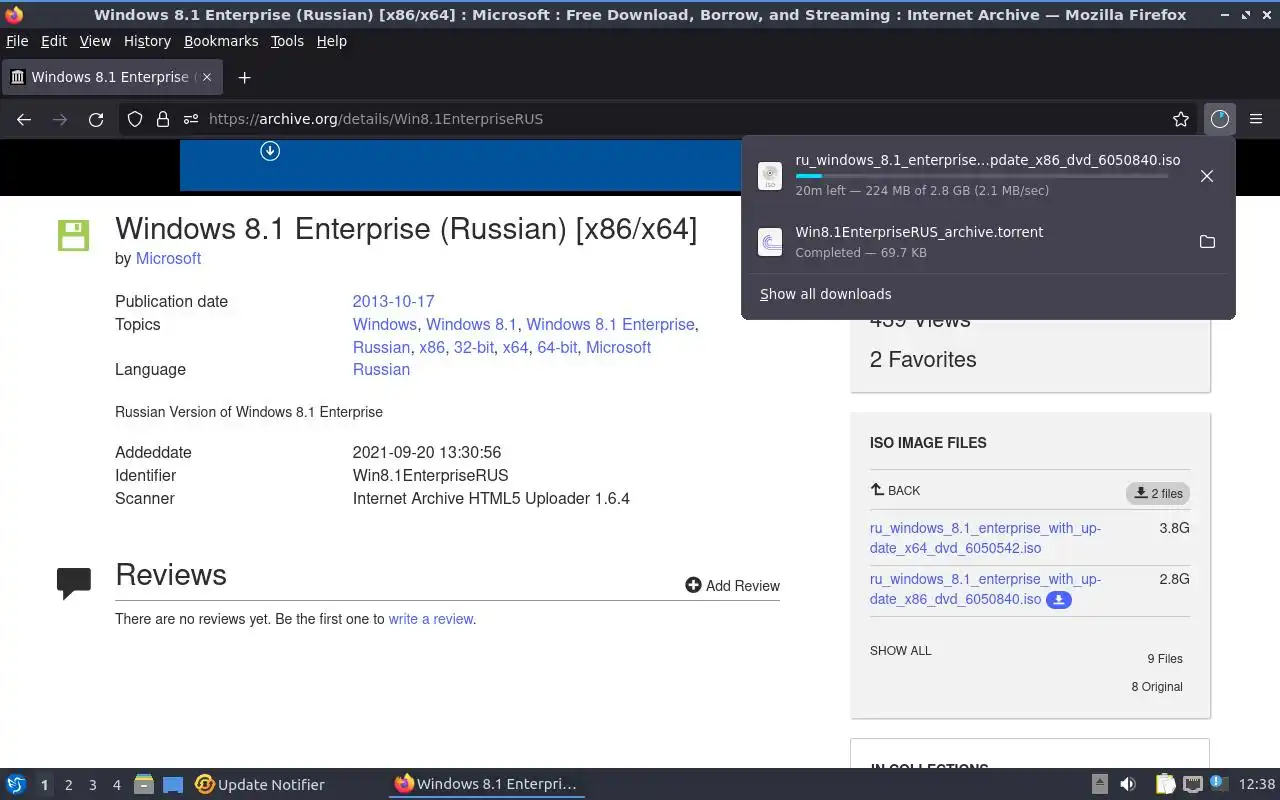Switch to workspace 4 on the taskbar
Image resolution: width=1280 pixels, height=800 pixels.
point(116,785)
